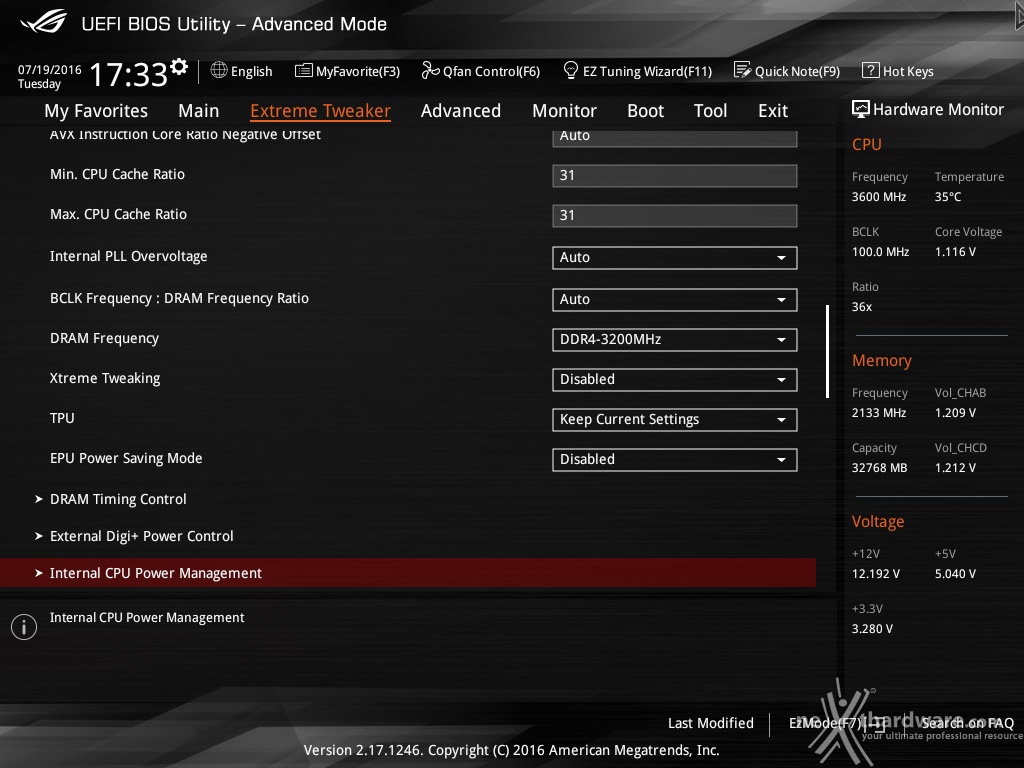Select the Exit tab
Viewport: 1024px width, 768px height.
[x=773, y=111]
